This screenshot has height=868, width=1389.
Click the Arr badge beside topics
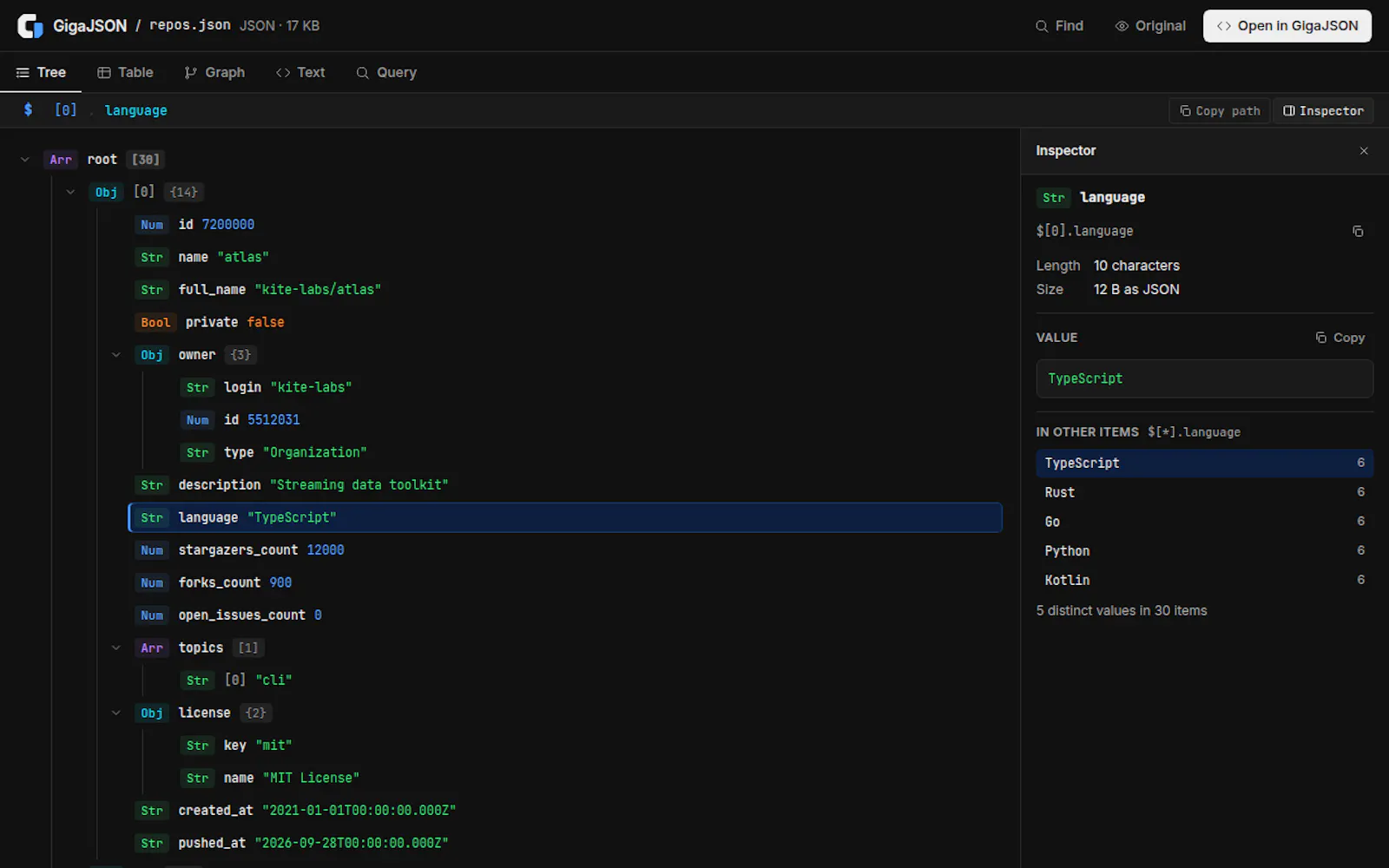tap(152, 648)
